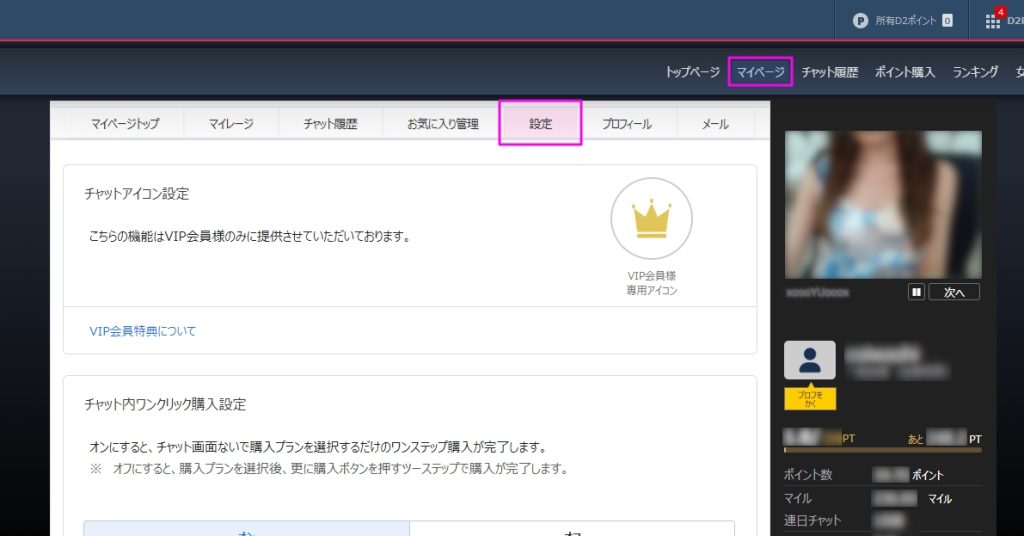Open the 'プロフィール' tab

tap(626, 124)
